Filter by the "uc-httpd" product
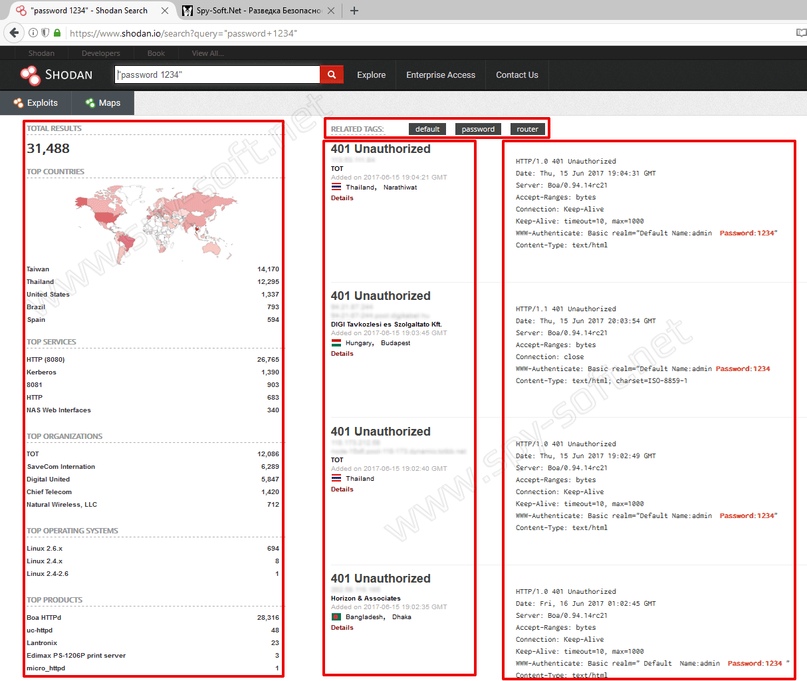 click(153, 630)
